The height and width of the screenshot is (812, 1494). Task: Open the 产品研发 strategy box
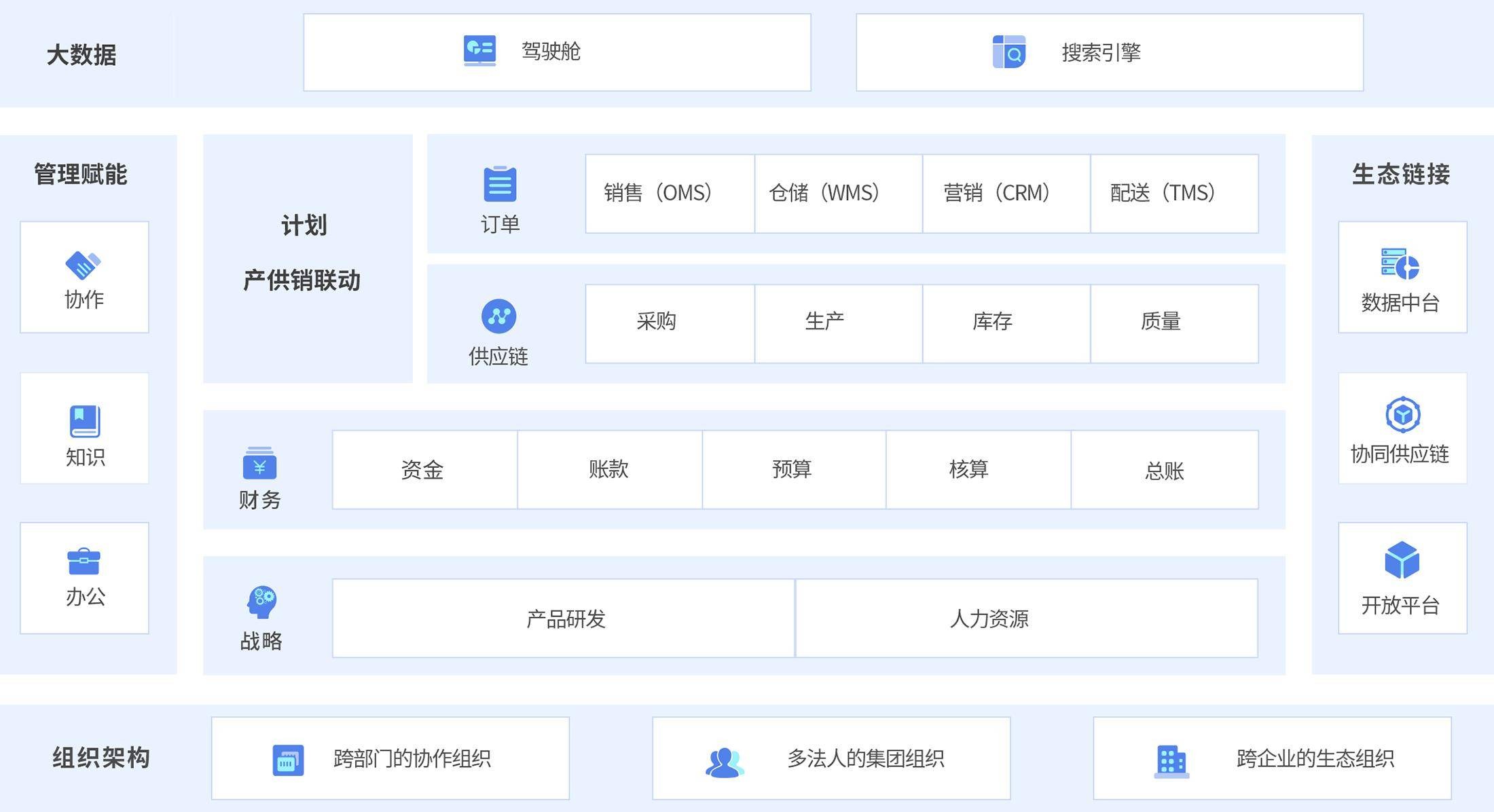pos(563,618)
